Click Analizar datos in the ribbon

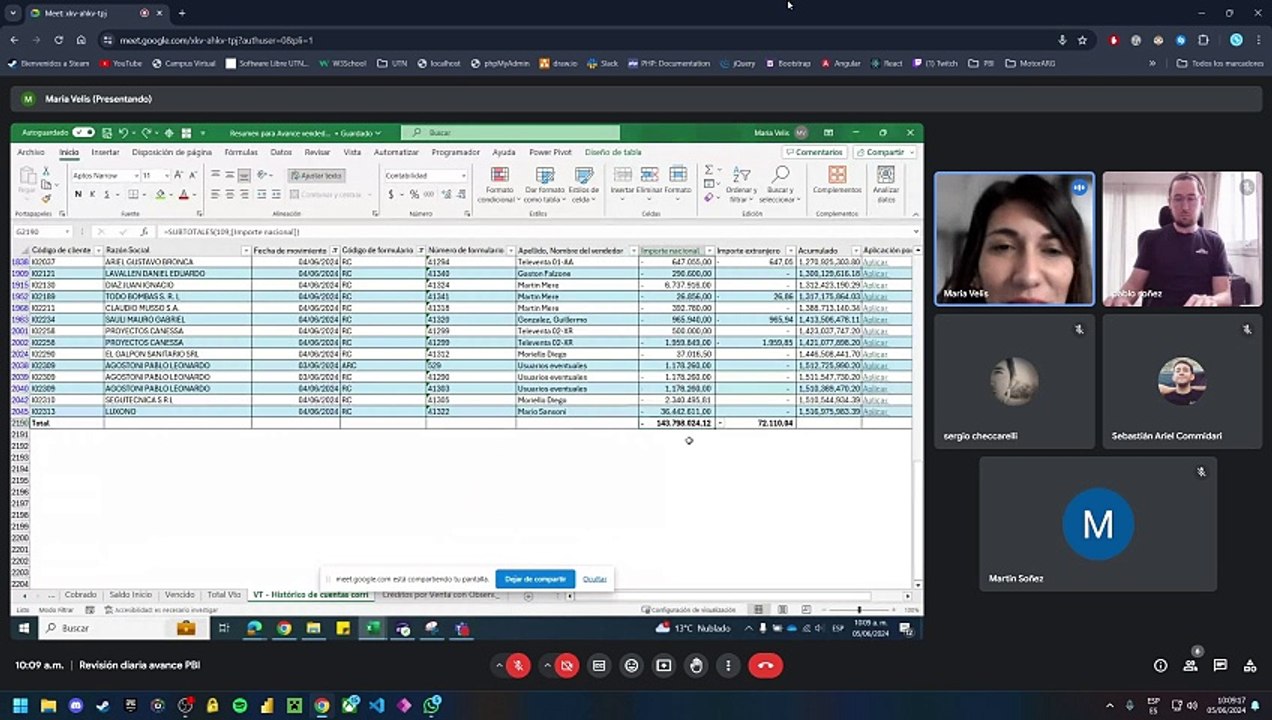(886, 184)
